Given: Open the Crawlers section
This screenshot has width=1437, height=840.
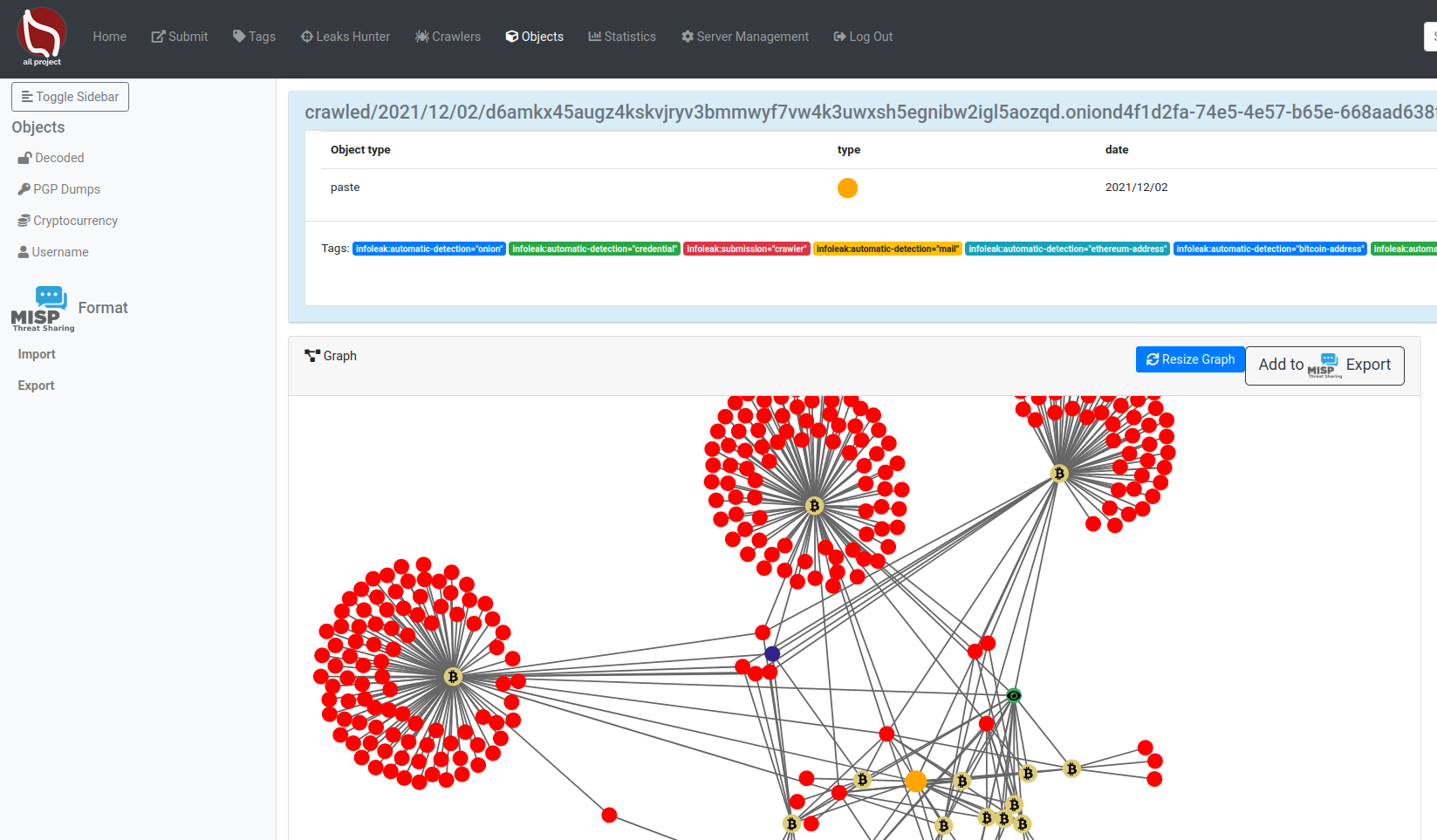Looking at the screenshot, I should [x=448, y=37].
